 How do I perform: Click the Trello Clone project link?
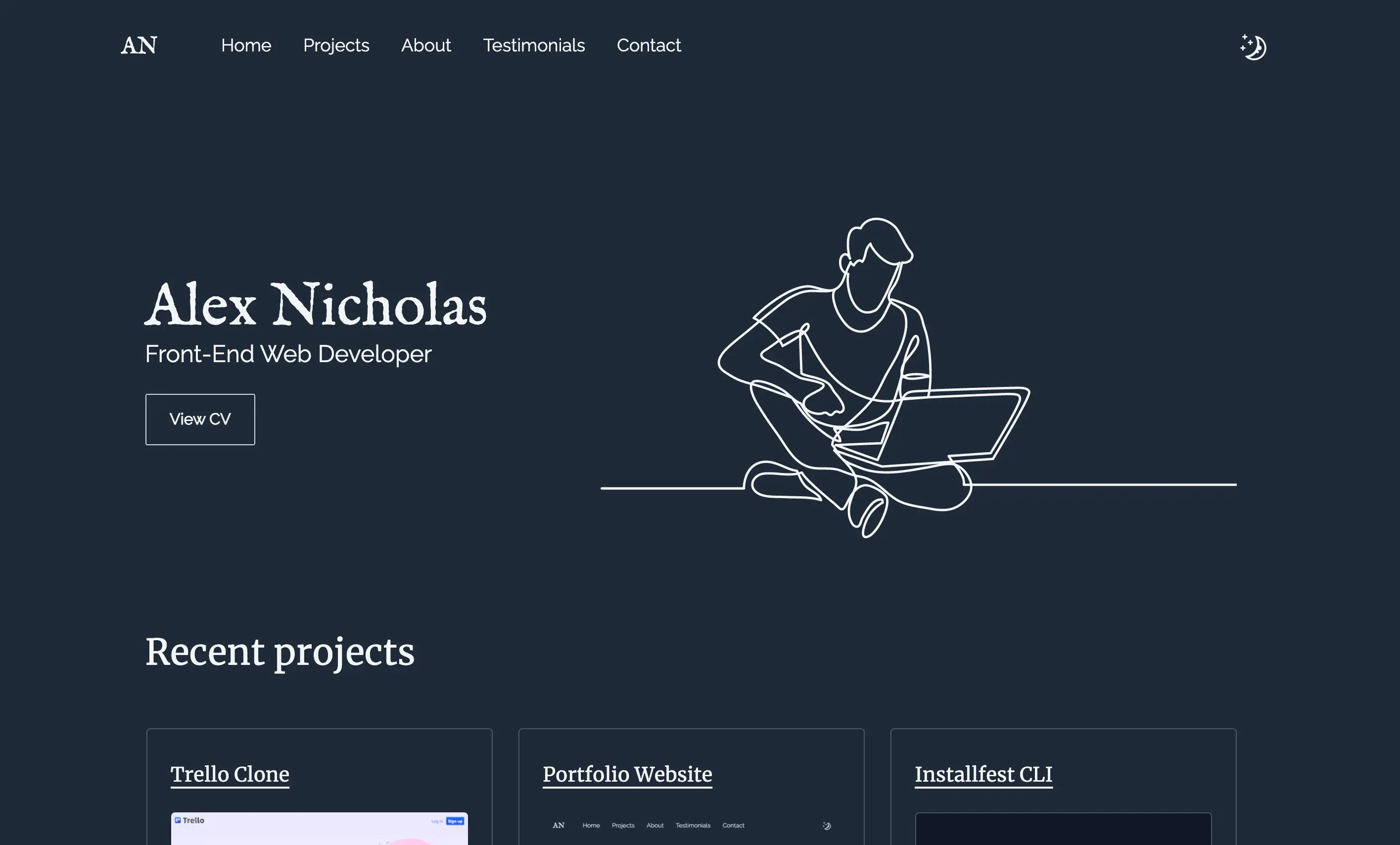pyautogui.click(x=230, y=774)
